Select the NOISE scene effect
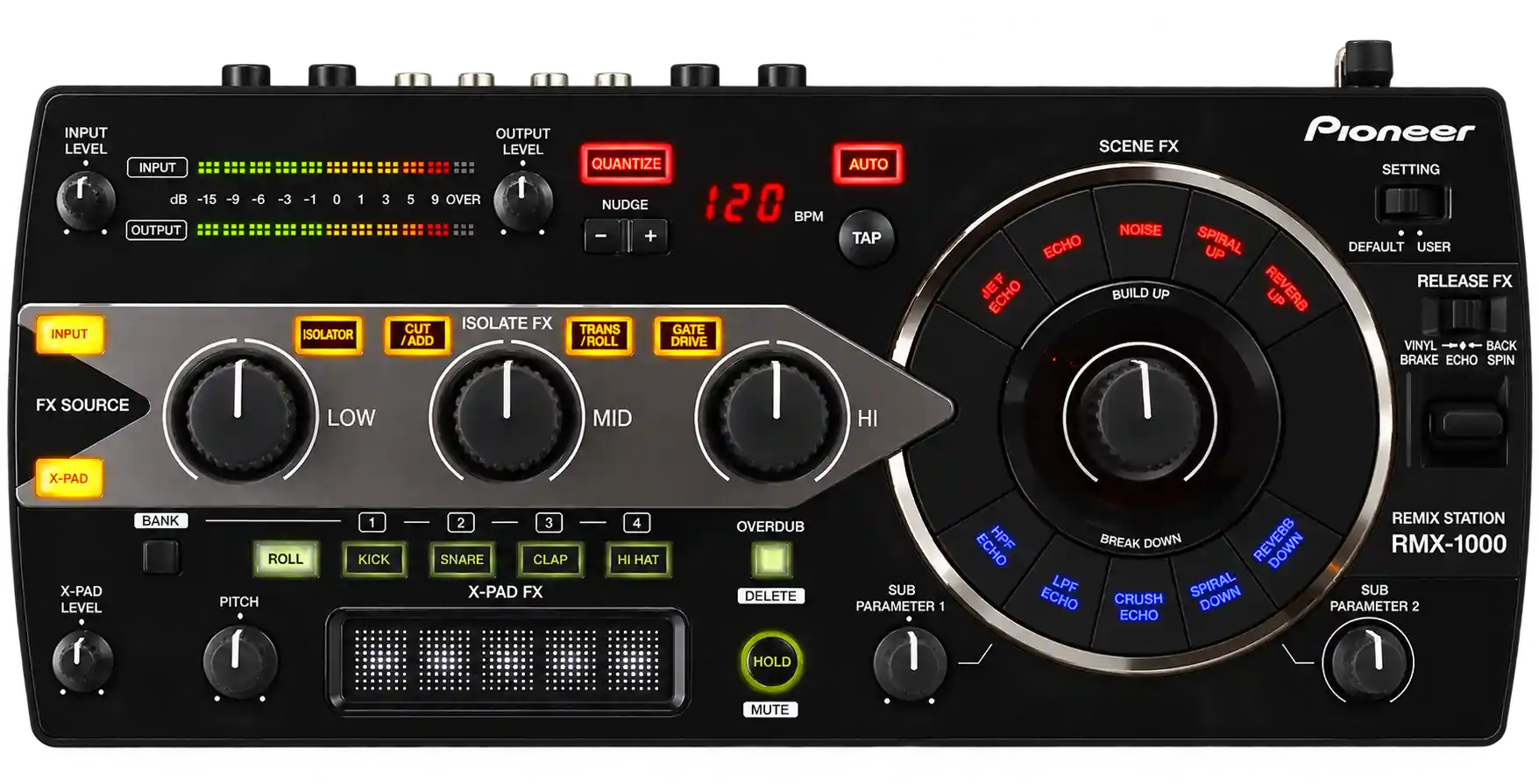This screenshot has height=784, width=1539. tap(1139, 230)
